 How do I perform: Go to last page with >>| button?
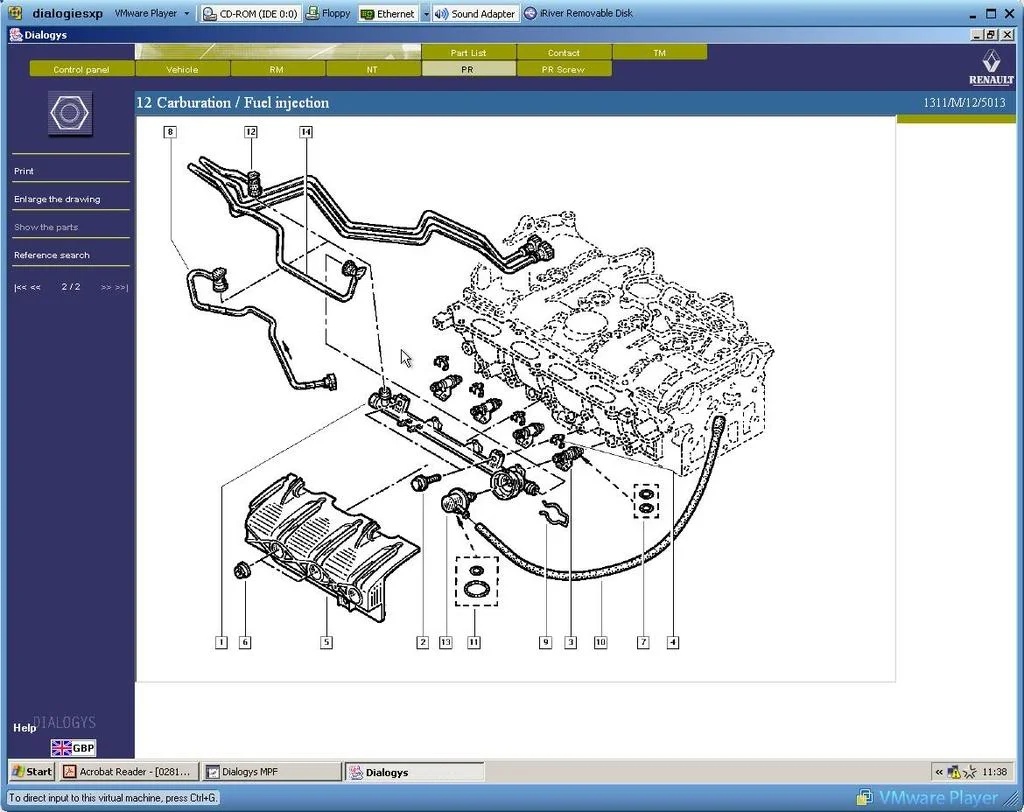[121, 287]
